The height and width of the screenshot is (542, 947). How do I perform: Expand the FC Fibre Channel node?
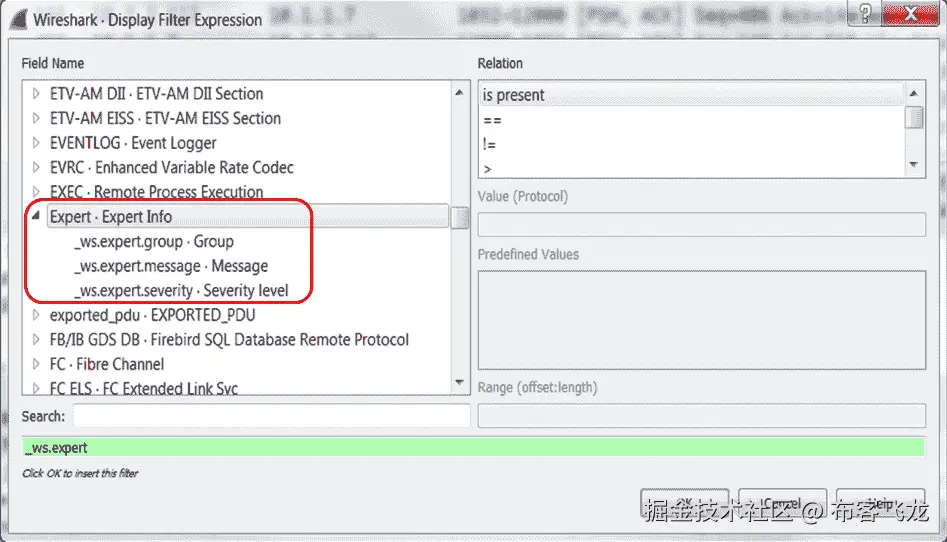[36, 364]
